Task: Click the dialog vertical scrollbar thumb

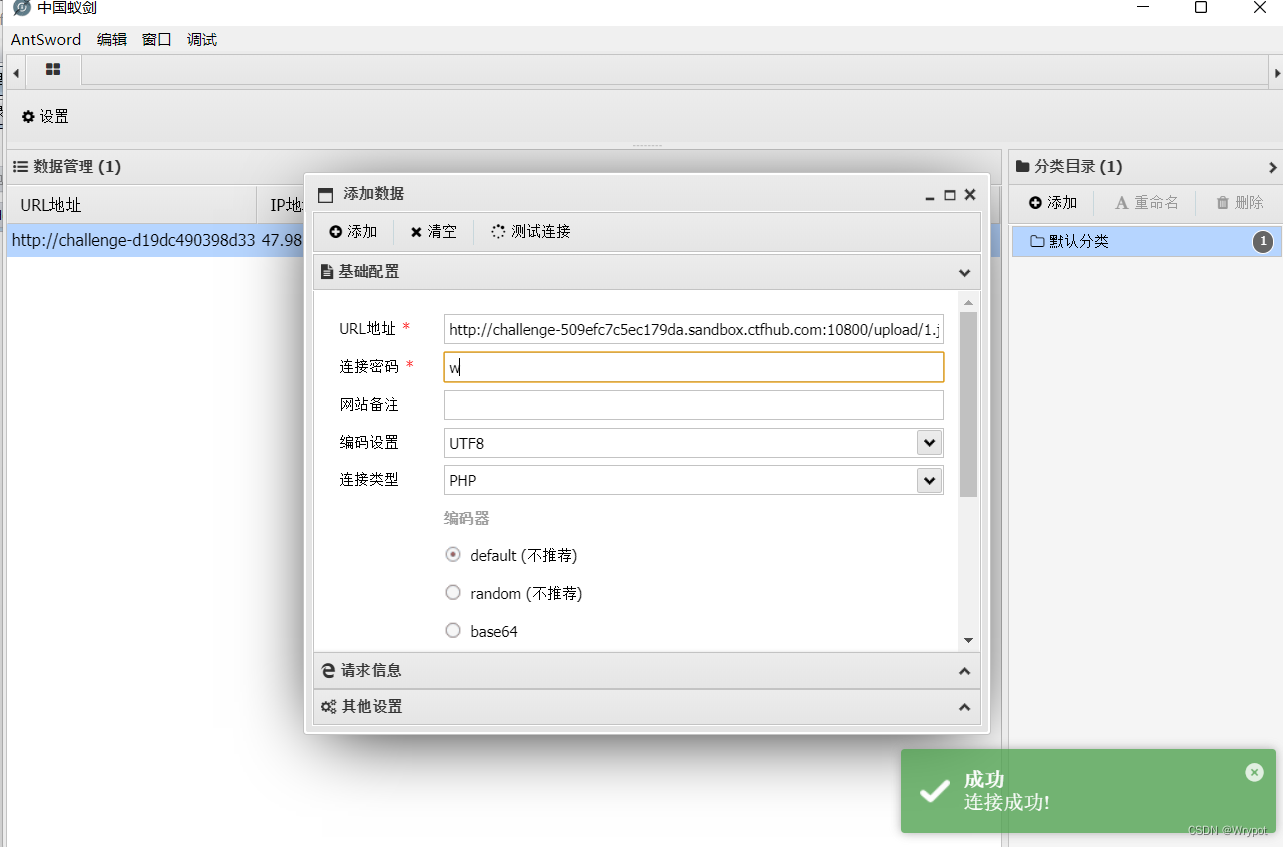Action: click(x=968, y=404)
